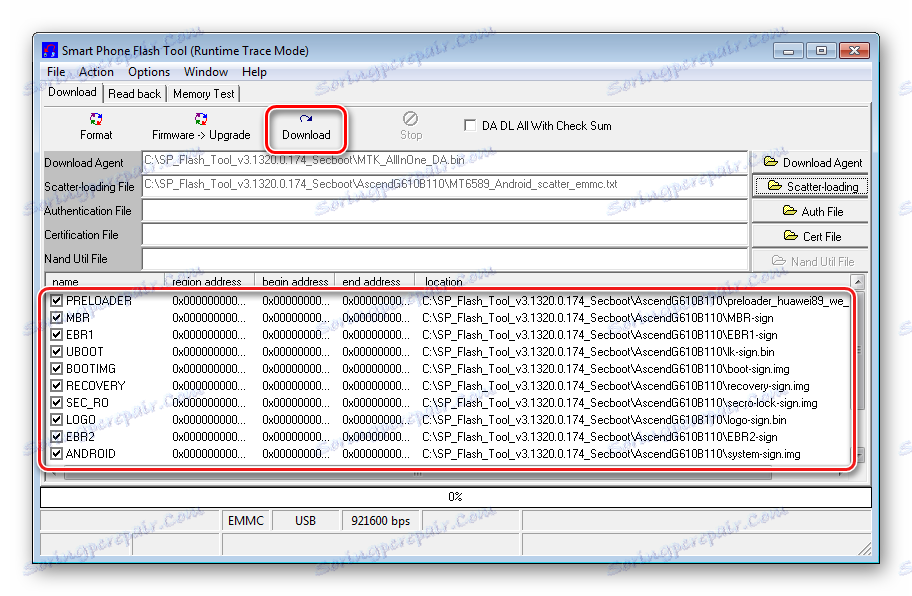Uncheck the MBR partition
This screenshot has height=596, width=912.
coord(56,317)
